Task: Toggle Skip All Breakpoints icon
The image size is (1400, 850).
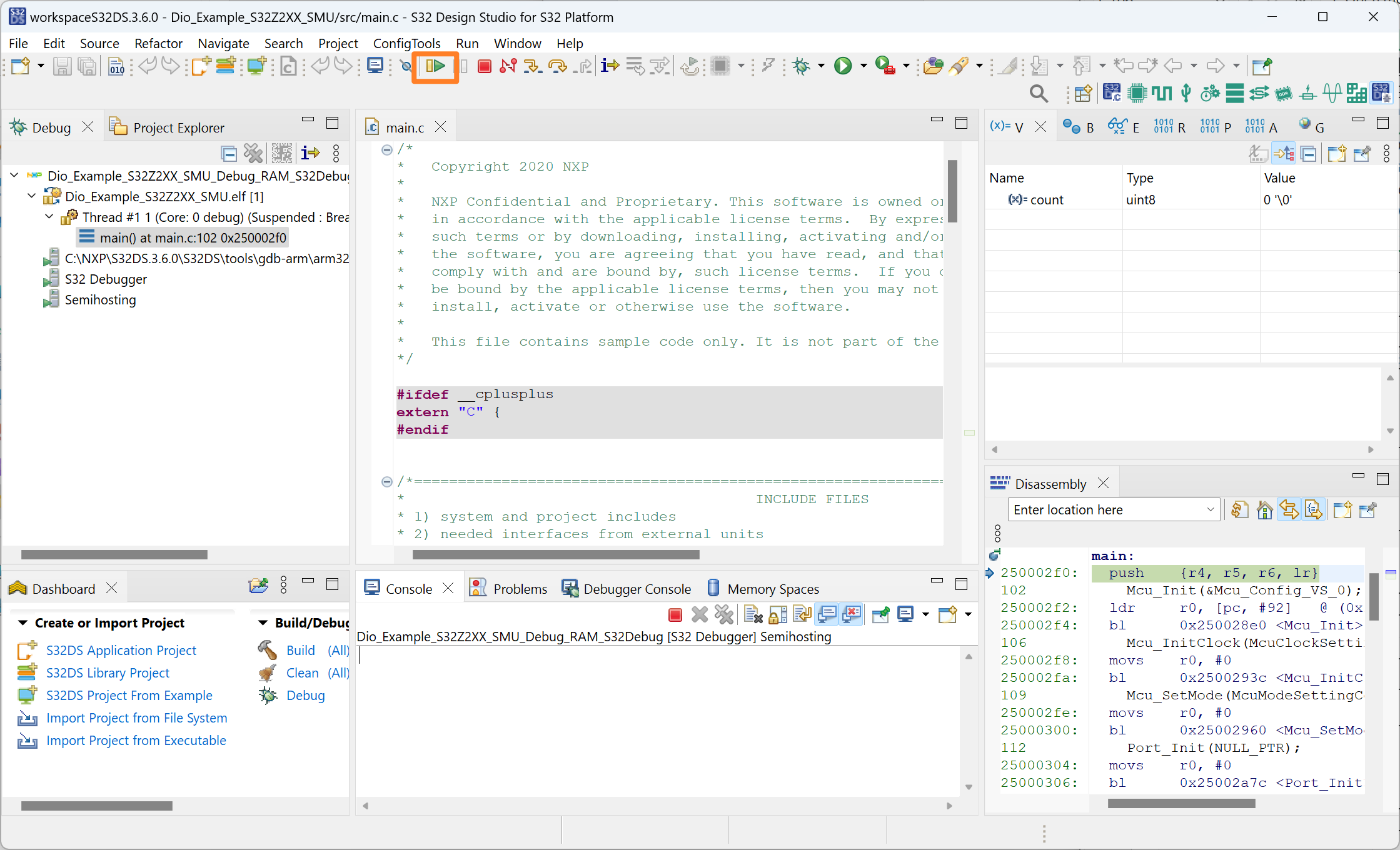Action: pyautogui.click(x=406, y=66)
